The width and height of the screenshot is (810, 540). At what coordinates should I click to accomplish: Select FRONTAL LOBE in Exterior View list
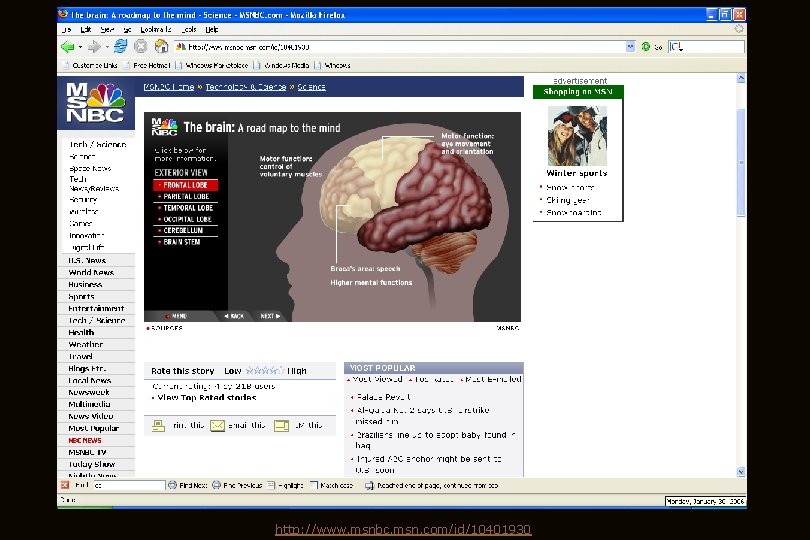185,185
